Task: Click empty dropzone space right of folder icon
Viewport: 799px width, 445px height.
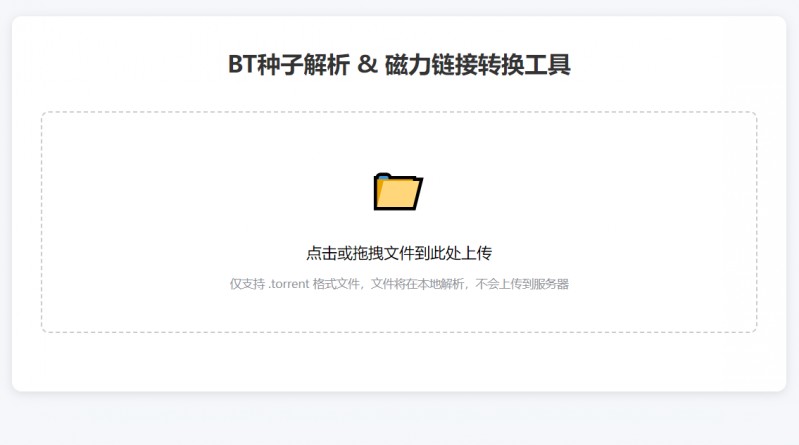Action: pos(591,192)
